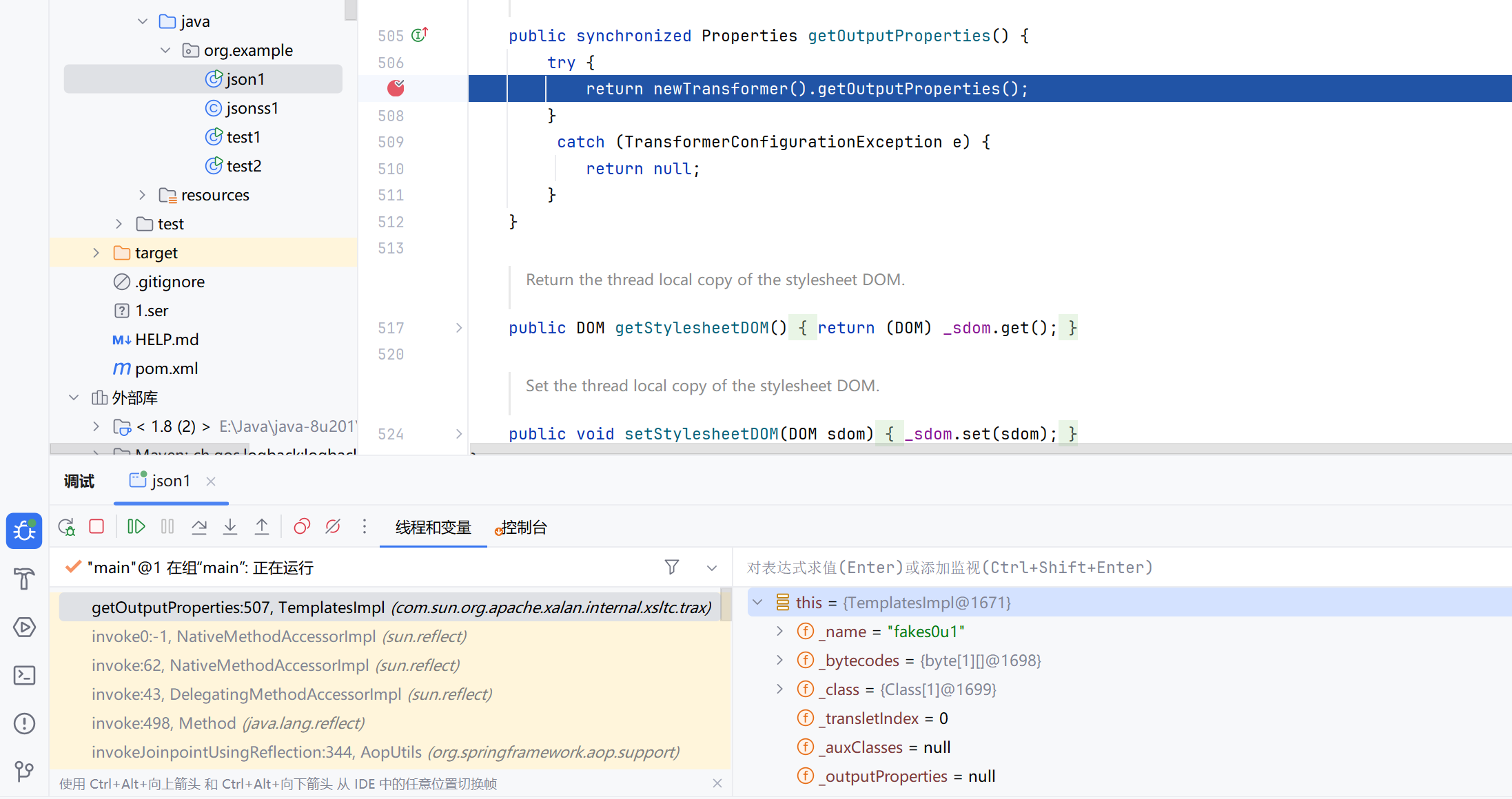Viewport: 1512px width, 799px height.
Task: Resume program execution
Action: pos(136,527)
